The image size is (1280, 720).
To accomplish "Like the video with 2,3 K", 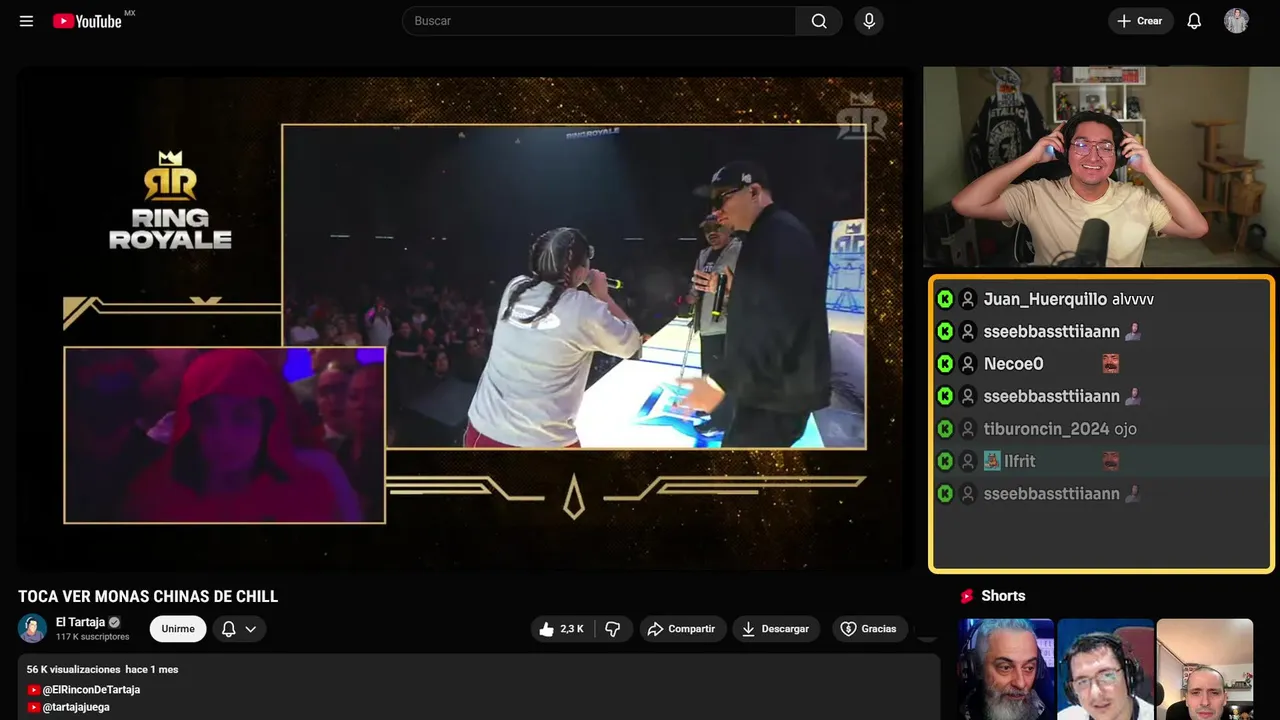I will pos(562,629).
